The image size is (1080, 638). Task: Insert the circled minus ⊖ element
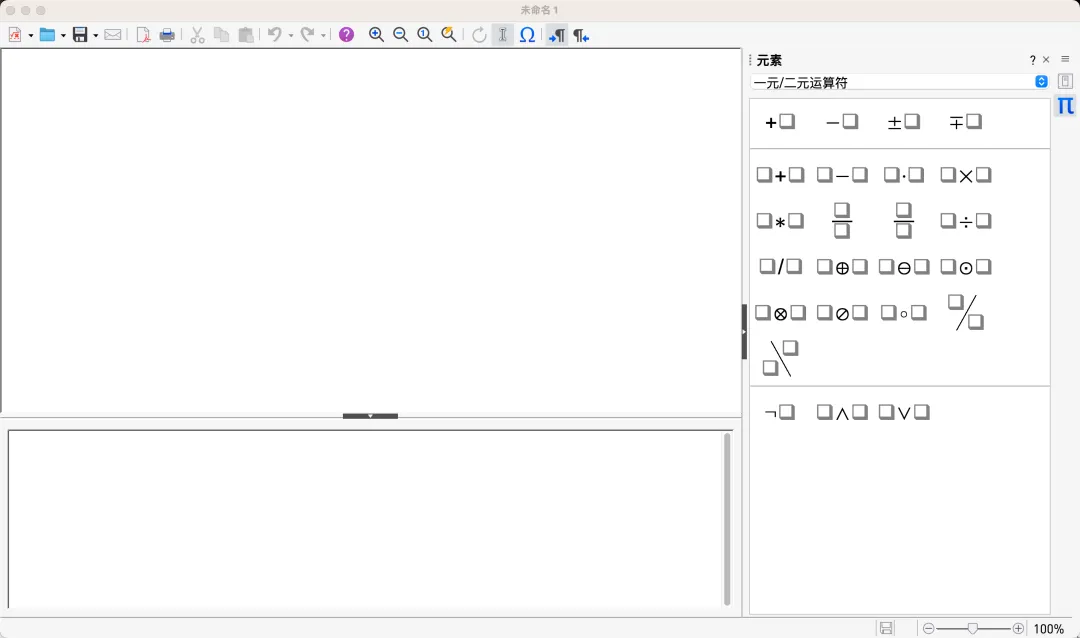click(904, 267)
